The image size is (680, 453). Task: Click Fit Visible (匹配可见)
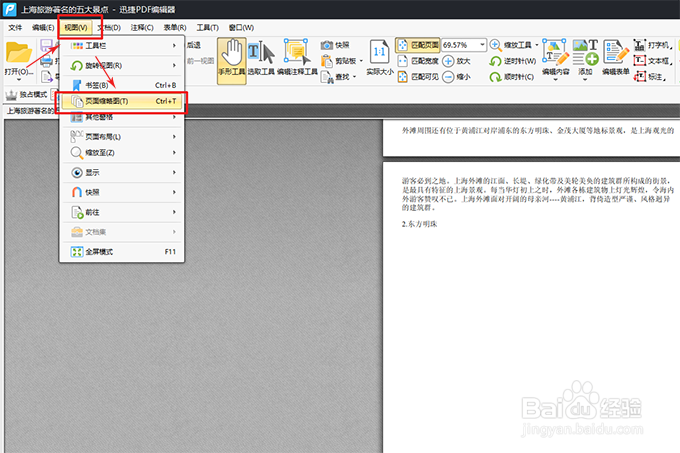(x=418, y=77)
